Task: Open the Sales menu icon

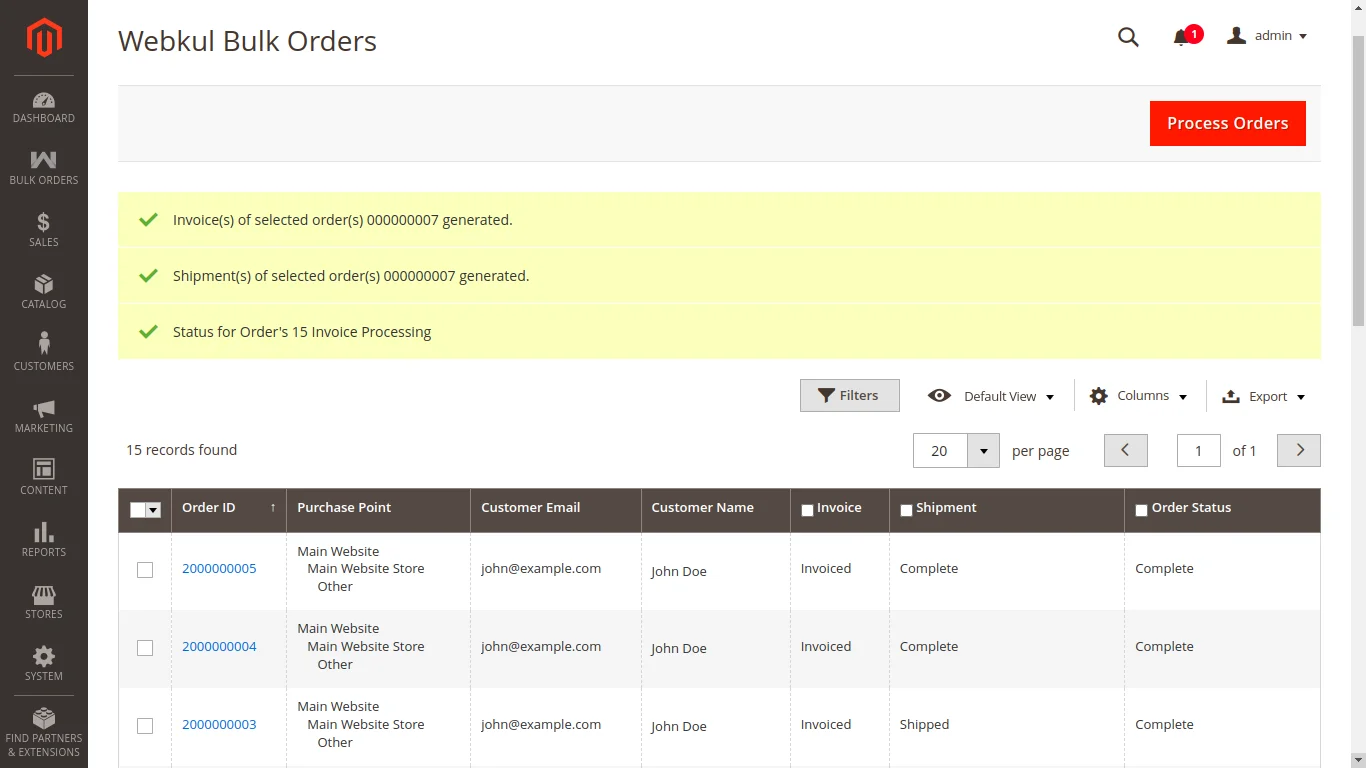Action: (x=43, y=227)
